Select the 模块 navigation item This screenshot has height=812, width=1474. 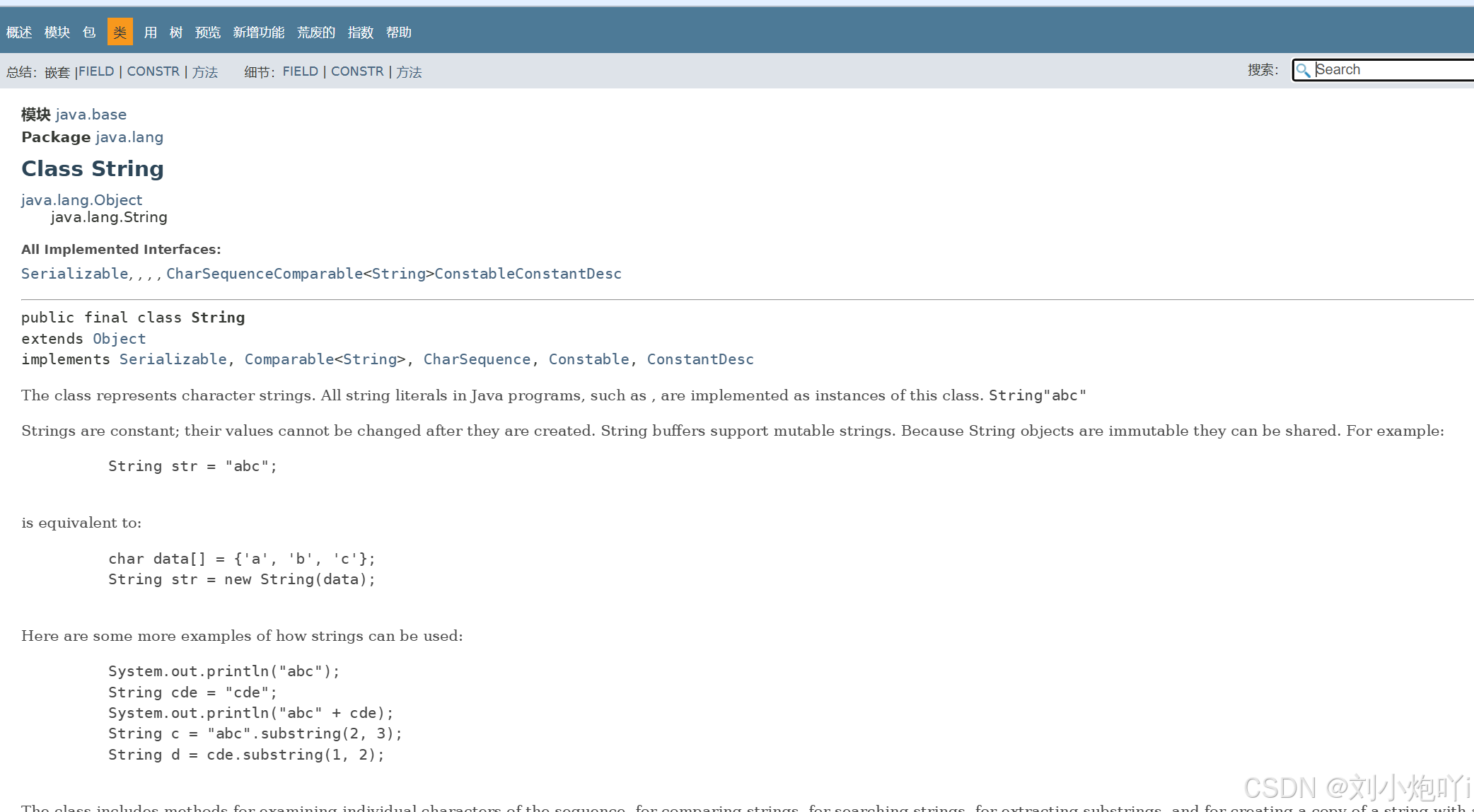coord(57,32)
